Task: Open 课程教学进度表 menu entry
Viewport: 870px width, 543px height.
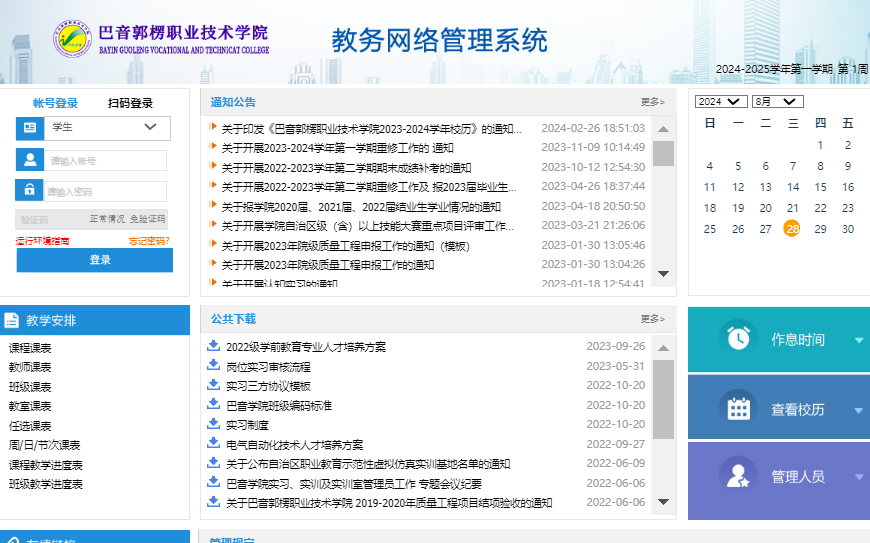Action: (45, 465)
